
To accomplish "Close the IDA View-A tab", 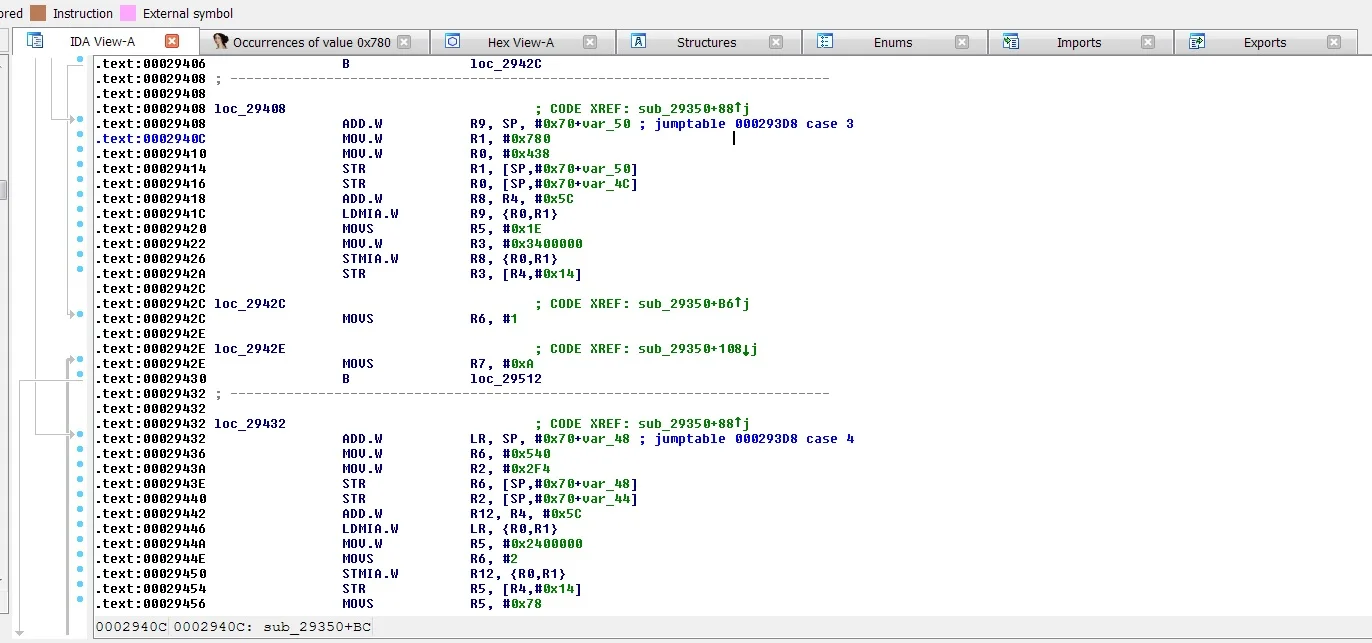I will click(172, 41).
